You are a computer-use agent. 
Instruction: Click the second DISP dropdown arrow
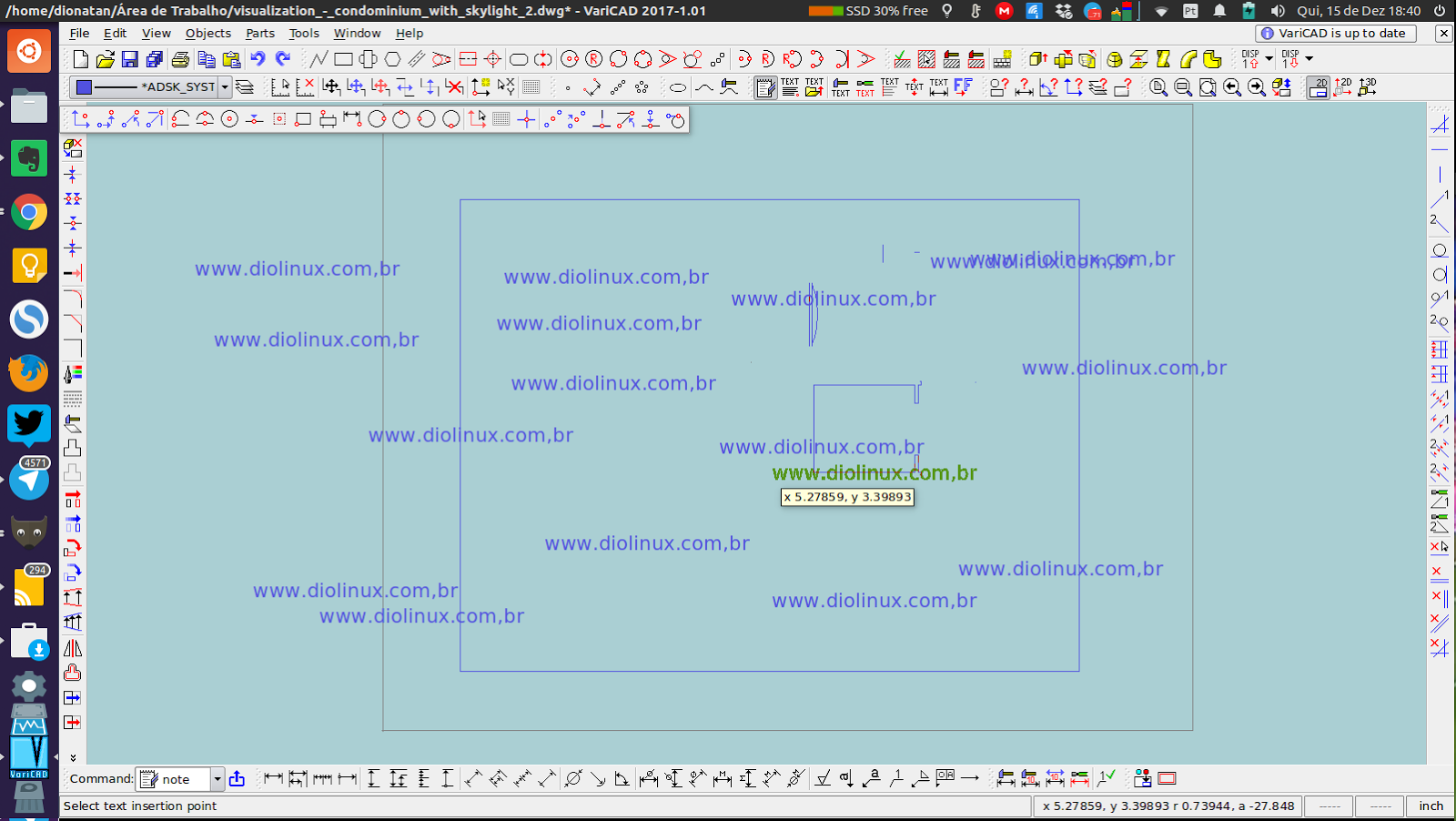click(x=1309, y=58)
